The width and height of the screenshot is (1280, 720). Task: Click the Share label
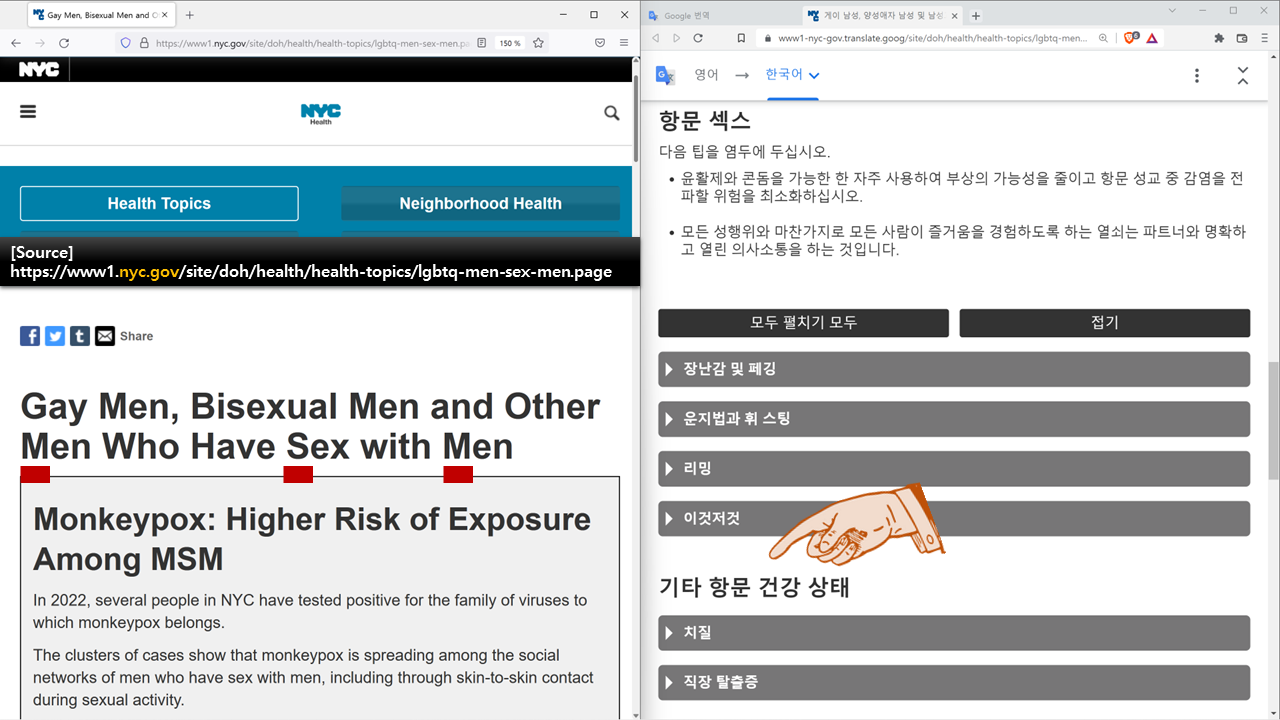(137, 336)
